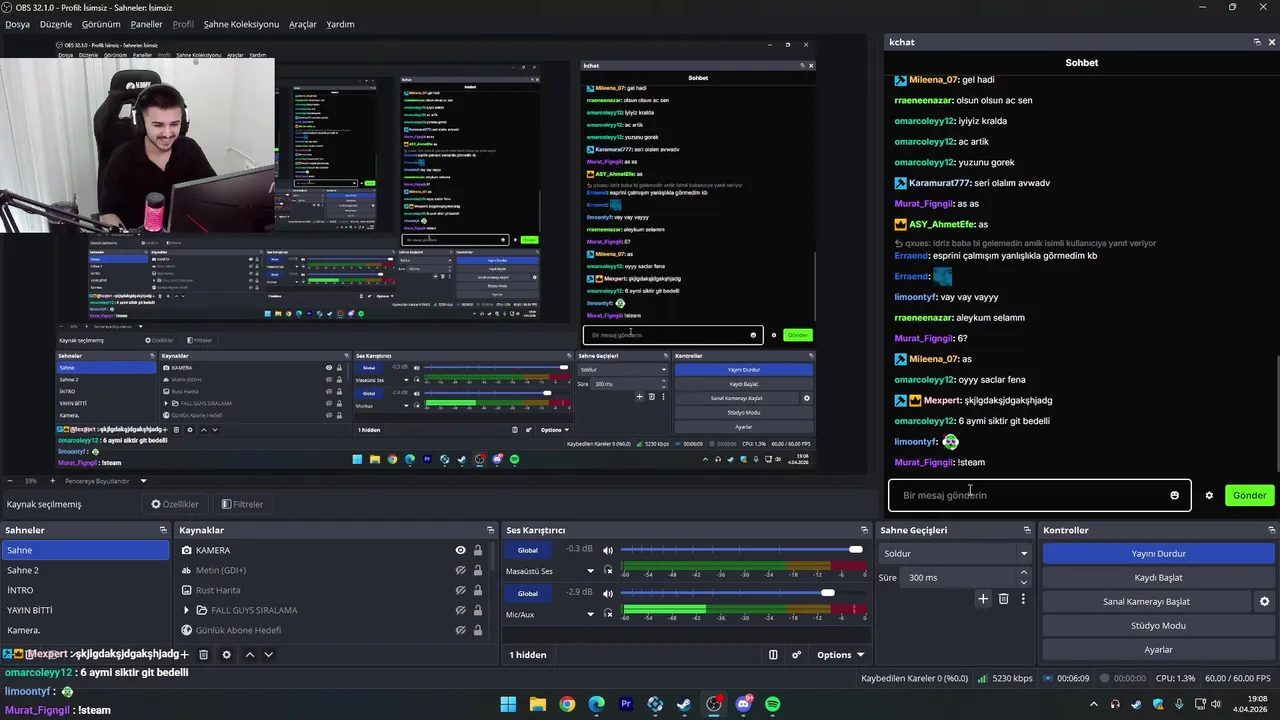Toggle monitoring headphone on Mic/Aux
The height and width of the screenshot is (720, 1280).
tap(607, 614)
